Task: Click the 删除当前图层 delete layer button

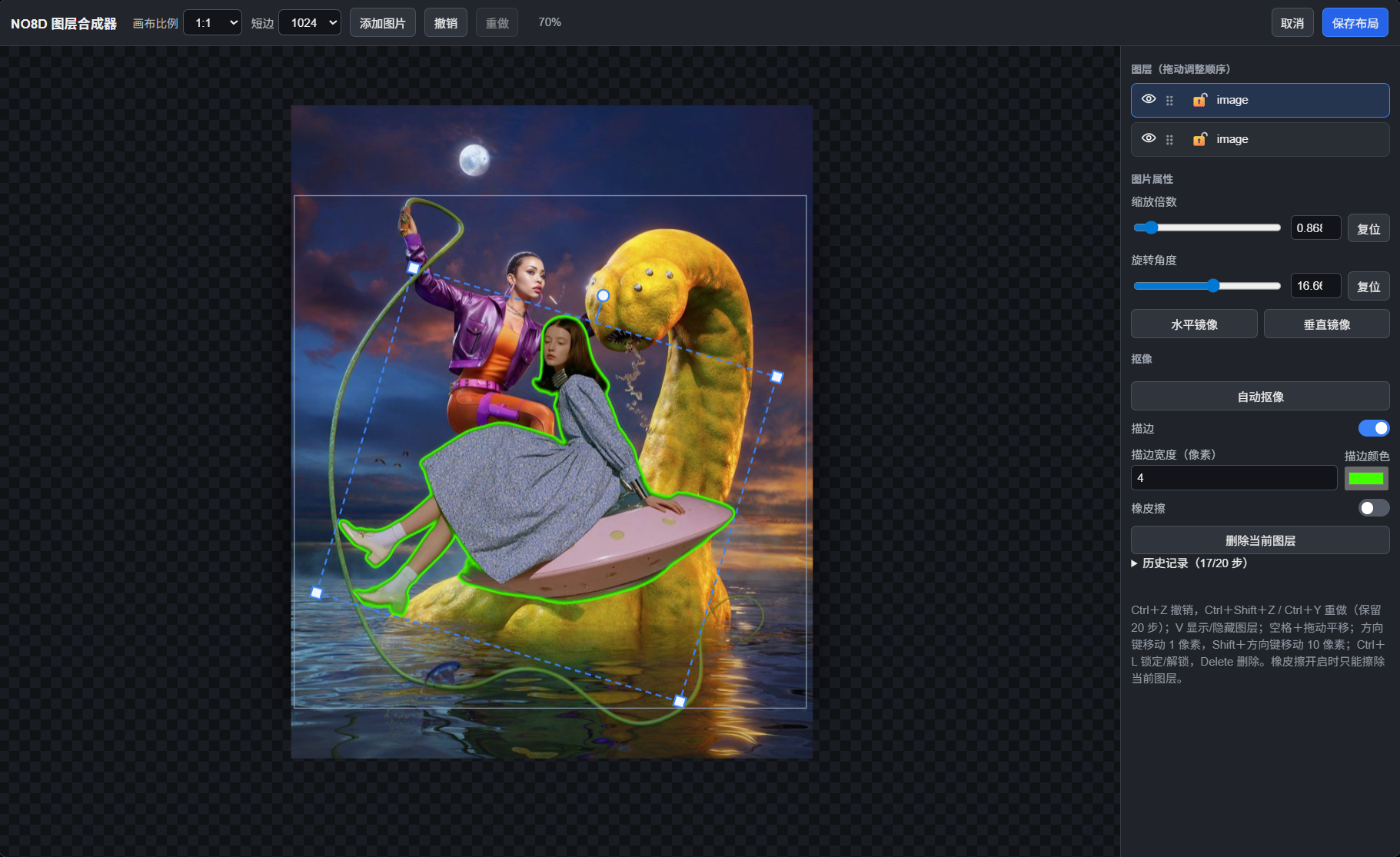Action: (1260, 540)
